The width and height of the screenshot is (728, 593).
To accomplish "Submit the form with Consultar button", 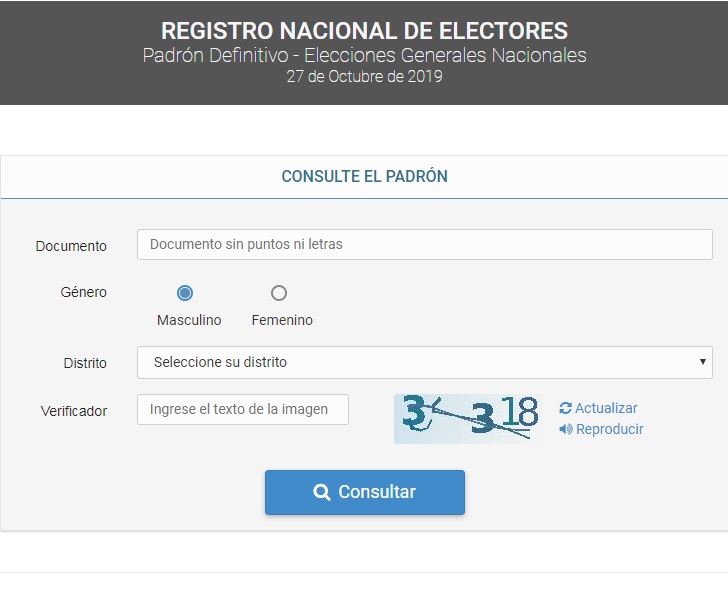I will point(364,492).
